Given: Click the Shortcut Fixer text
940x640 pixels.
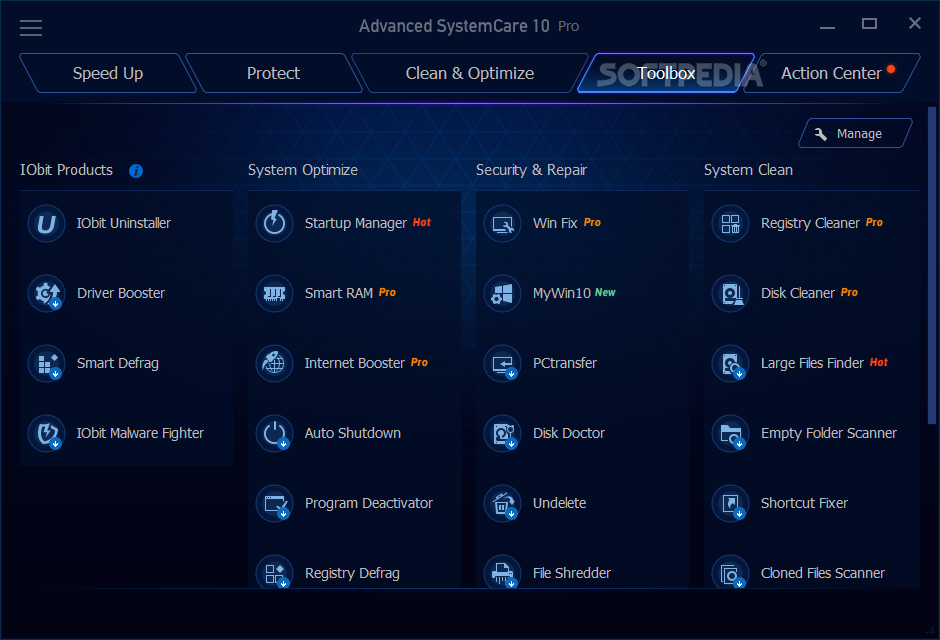Looking at the screenshot, I should pyautogui.click(x=804, y=503).
